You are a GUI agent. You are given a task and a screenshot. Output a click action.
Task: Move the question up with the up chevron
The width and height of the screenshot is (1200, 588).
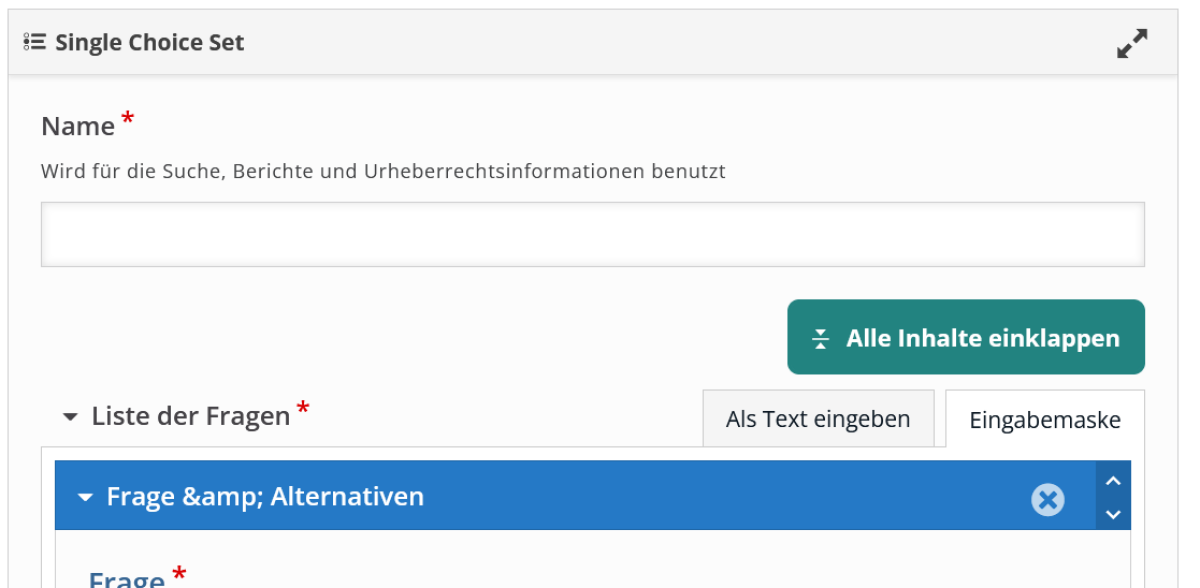point(1113,481)
